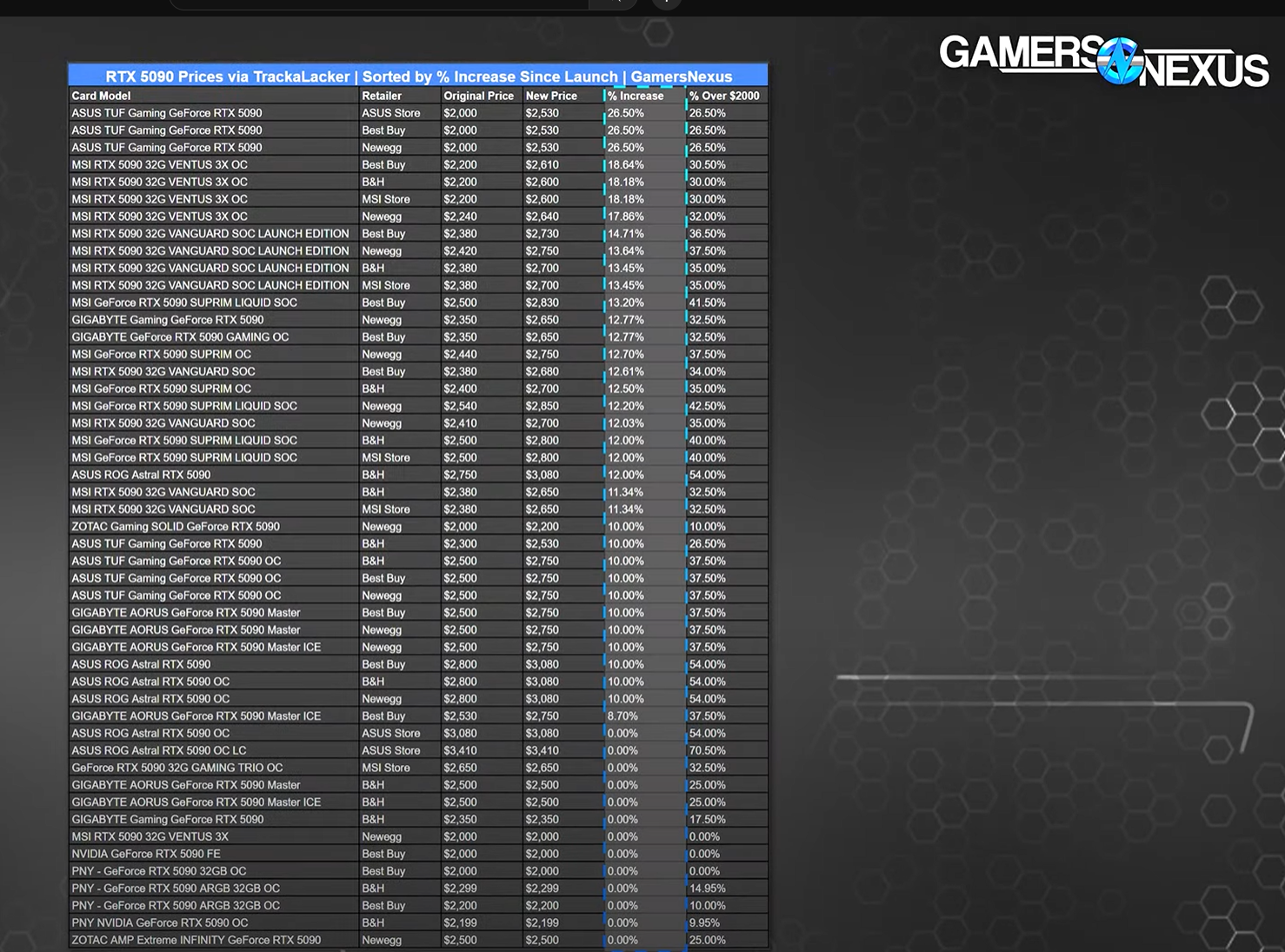
Task: Click 'ZOTAC Gaming SOLID GeForce RTX 5090' card name
Action: (x=176, y=527)
